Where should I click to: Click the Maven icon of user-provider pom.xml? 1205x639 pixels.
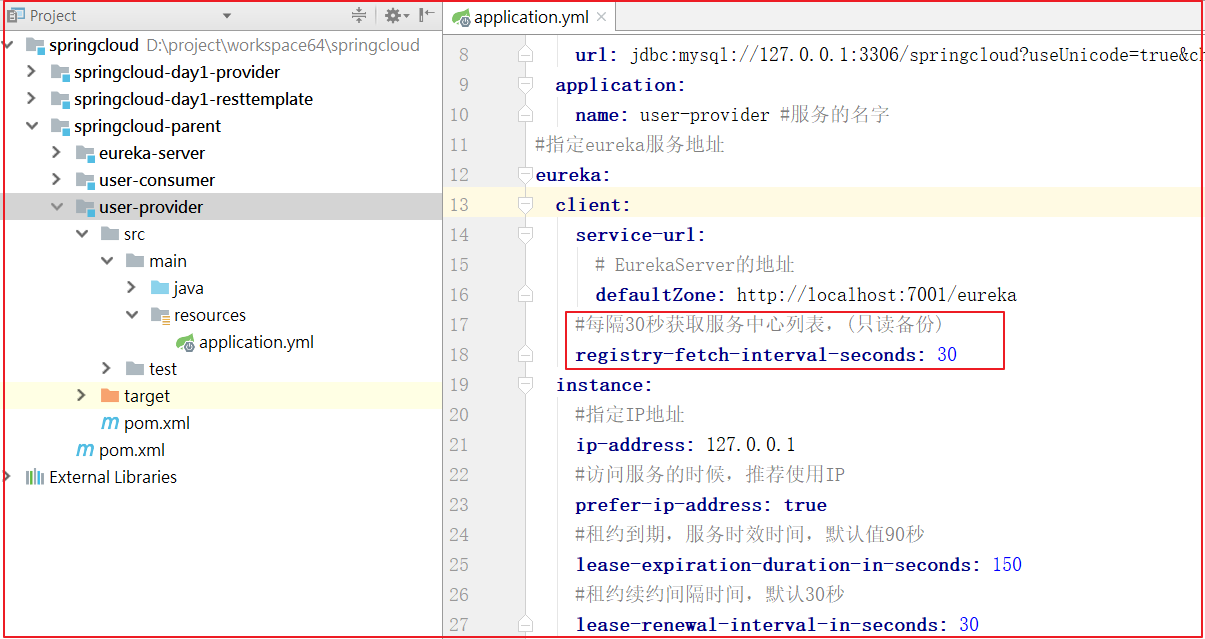110,423
